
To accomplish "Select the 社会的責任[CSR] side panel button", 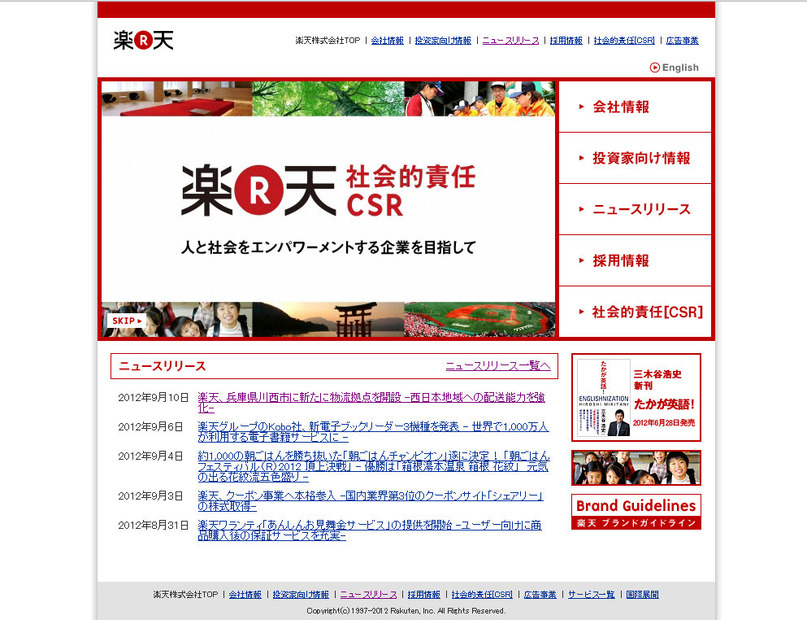I will pyautogui.click(x=635, y=312).
